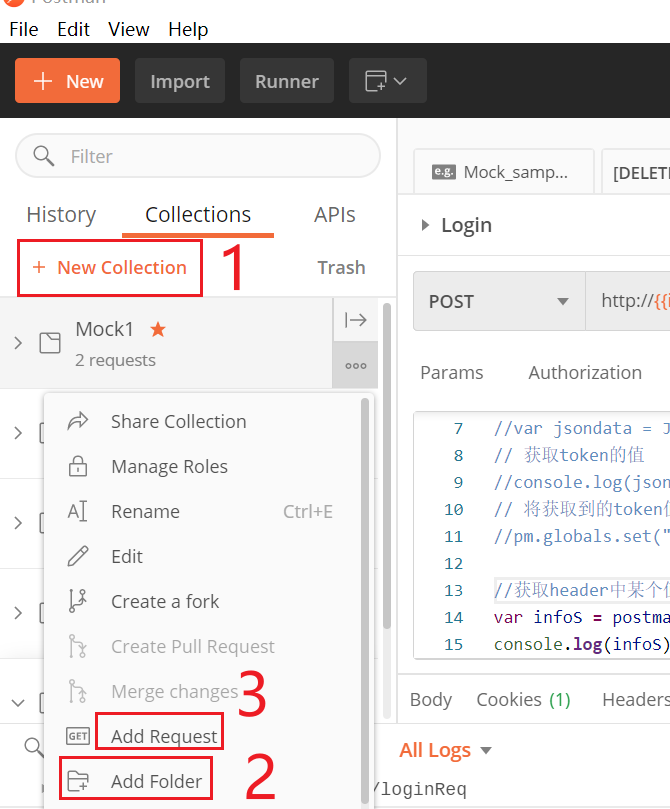Screen dimensions: 670x809
Task: Expand the Login request description triangle
Action: (425, 225)
